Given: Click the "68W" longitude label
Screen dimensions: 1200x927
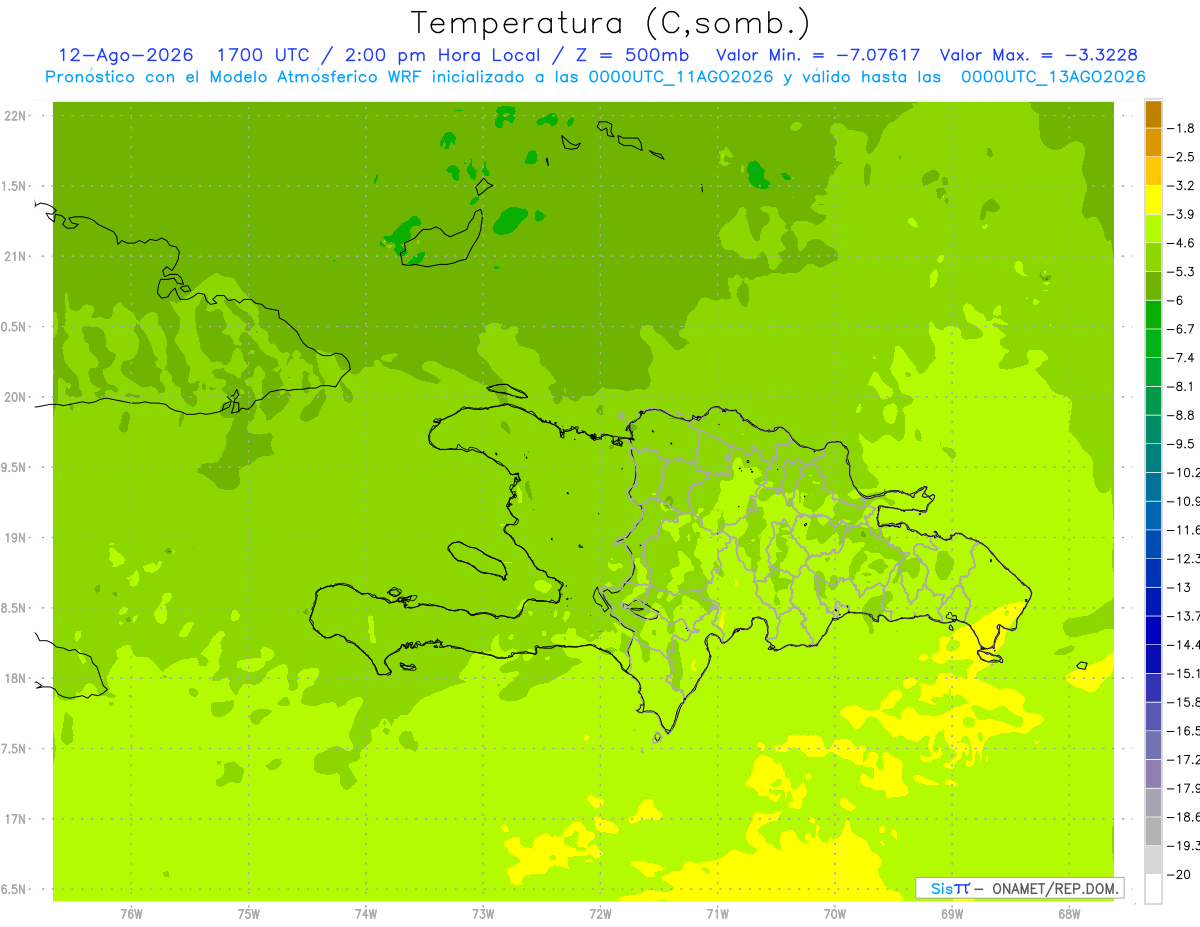Looking at the screenshot, I should click(1069, 914).
